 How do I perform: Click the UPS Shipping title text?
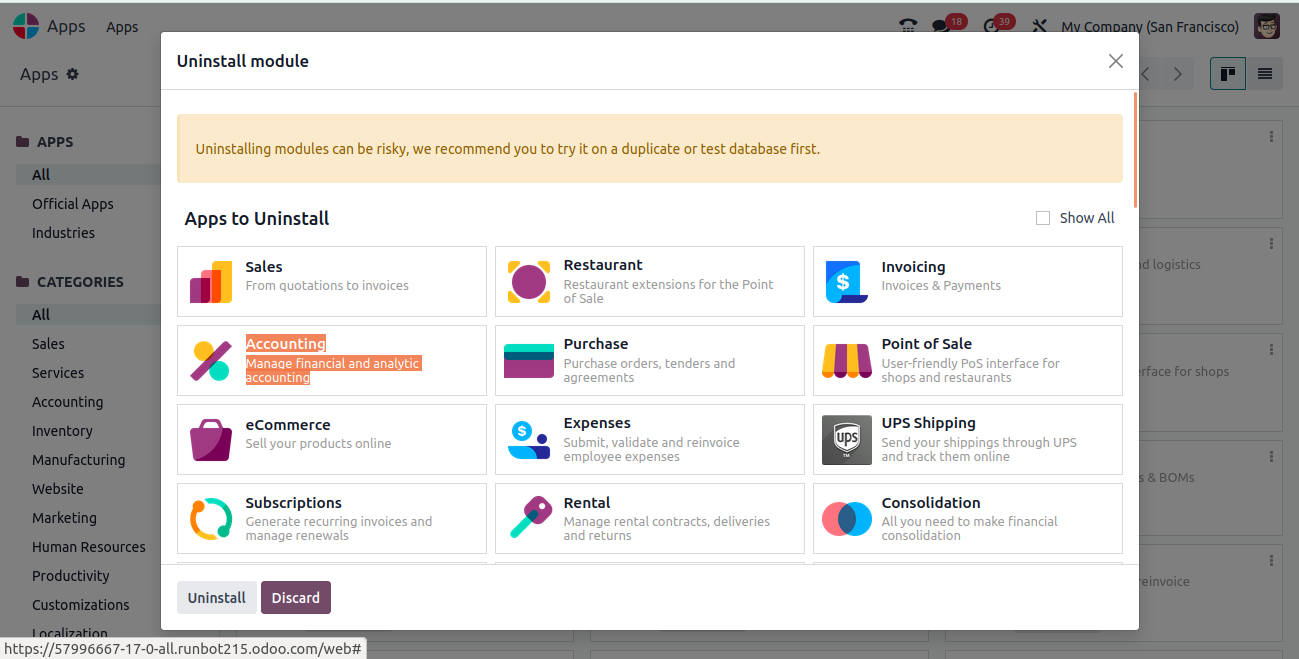929,423
